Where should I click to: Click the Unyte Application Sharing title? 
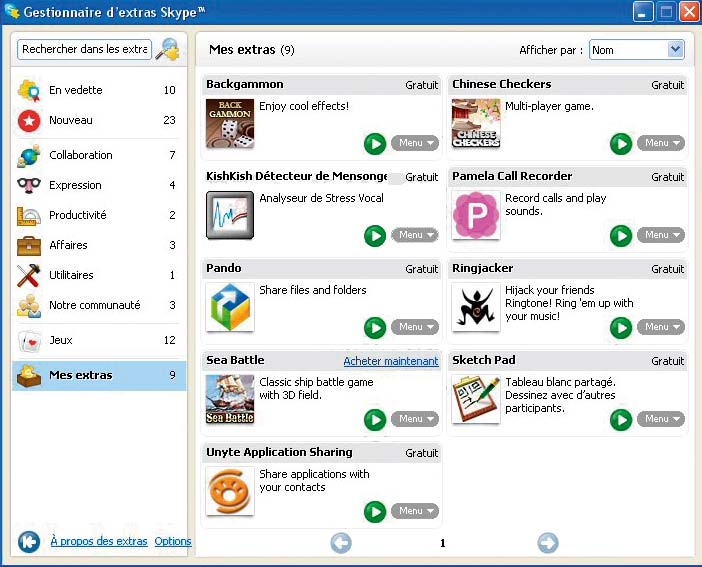tap(279, 452)
